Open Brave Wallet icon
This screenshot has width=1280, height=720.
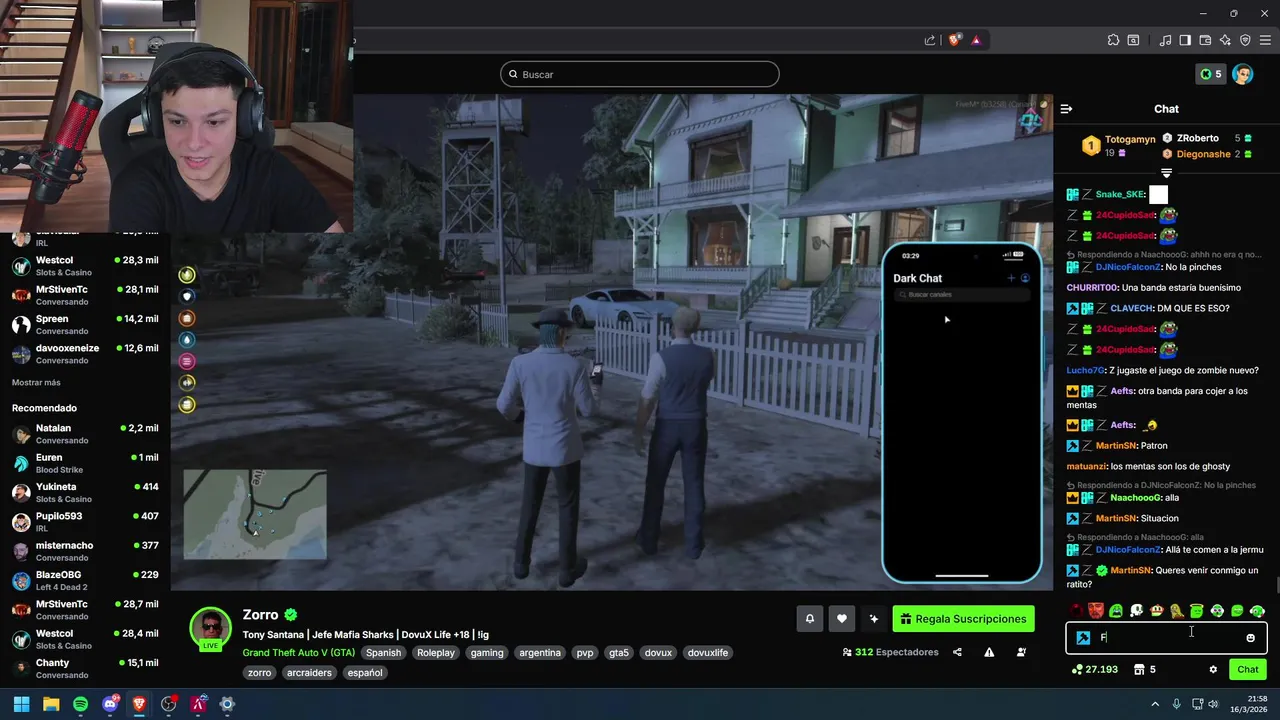pos(1206,40)
